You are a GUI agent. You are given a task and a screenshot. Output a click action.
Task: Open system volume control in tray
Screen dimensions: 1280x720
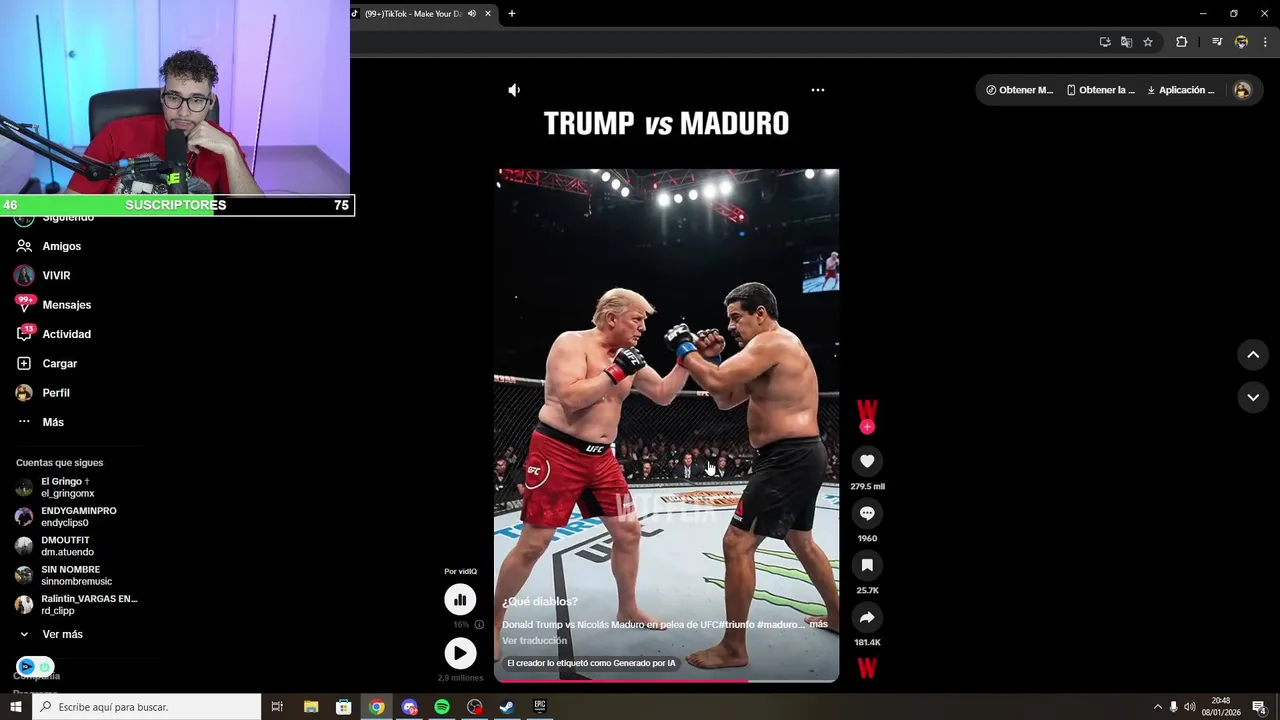[x=1190, y=707]
